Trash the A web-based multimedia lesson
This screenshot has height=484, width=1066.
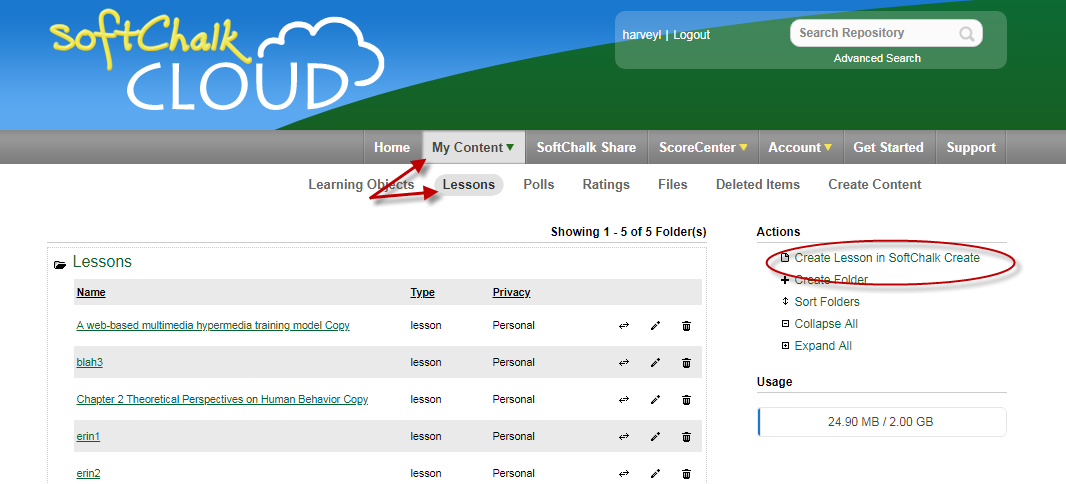click(x=687, y=326)
